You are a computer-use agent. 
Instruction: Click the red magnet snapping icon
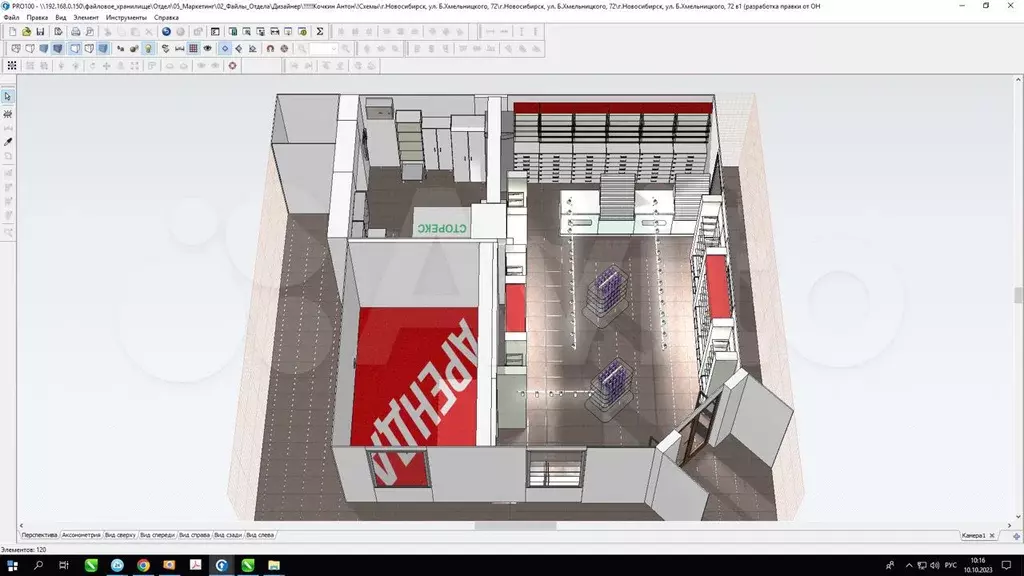[x=270, y=48]
